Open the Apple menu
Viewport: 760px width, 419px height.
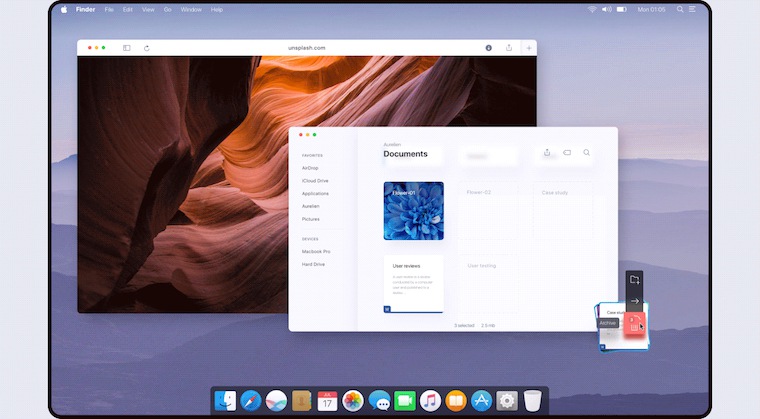64,9
